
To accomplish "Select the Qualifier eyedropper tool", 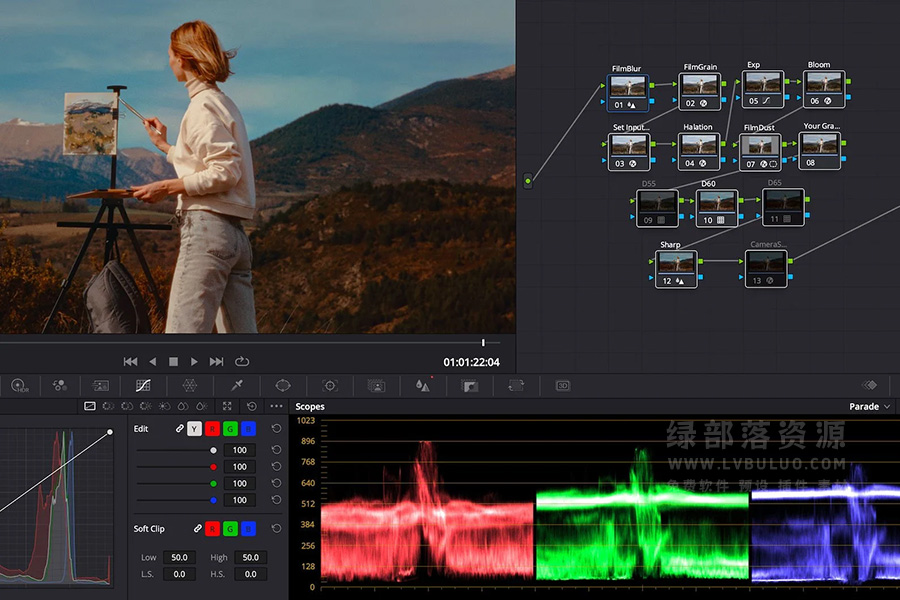I will (x=237, y=385).
